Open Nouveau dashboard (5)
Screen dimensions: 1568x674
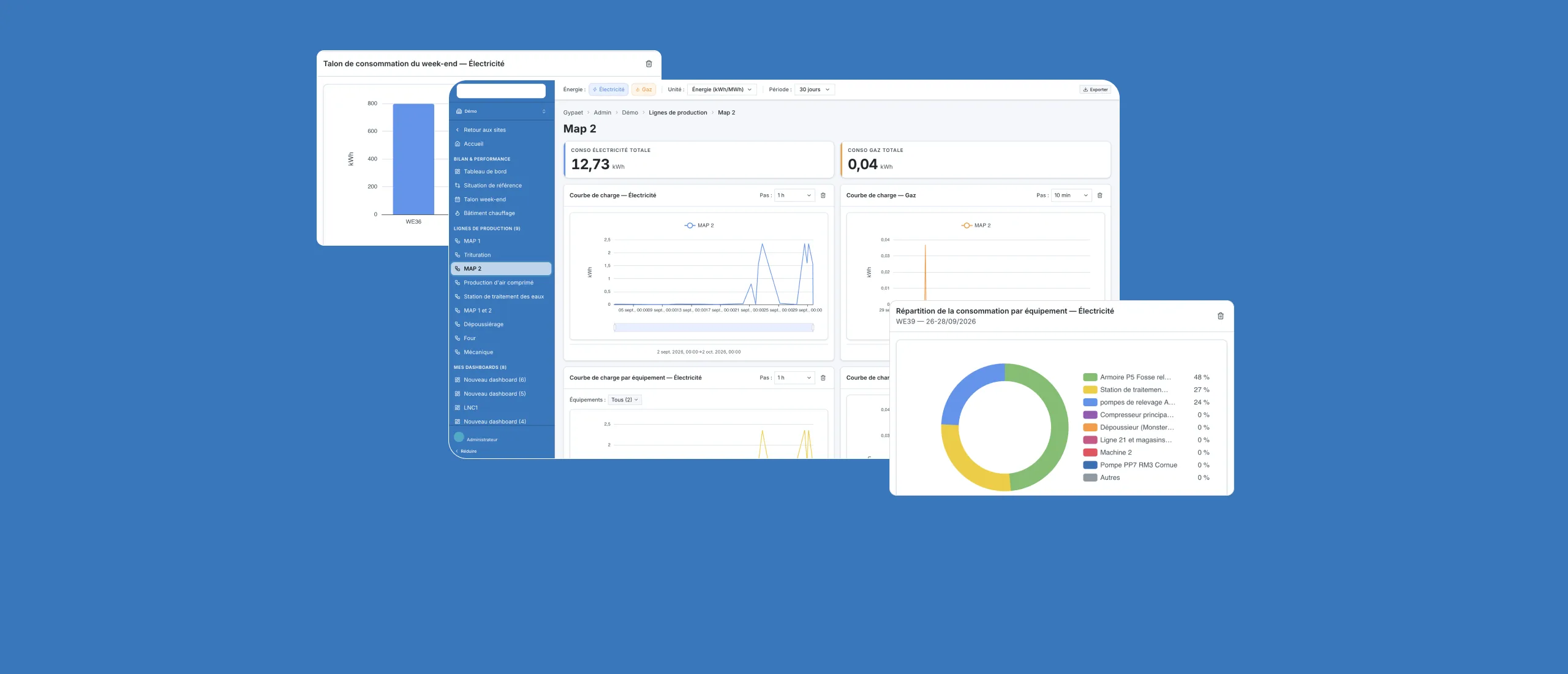[501, 394]
